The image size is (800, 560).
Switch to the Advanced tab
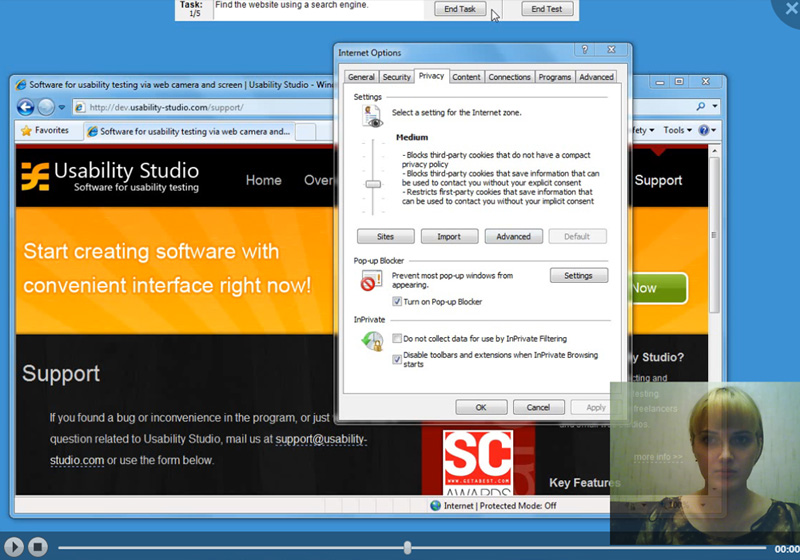[596, 77]
